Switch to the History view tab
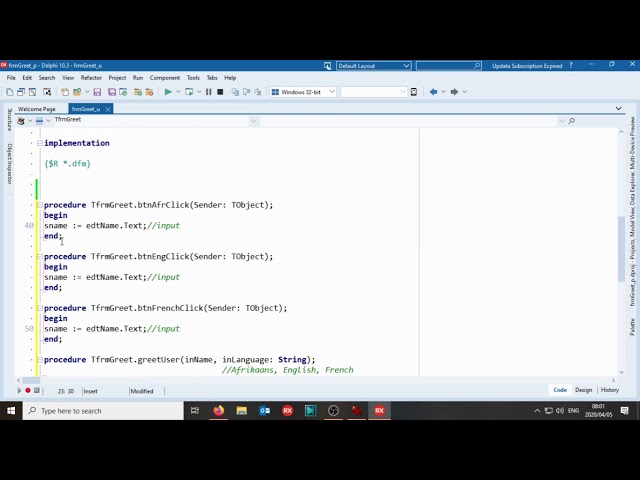640x480 pixels. [609, 390]
